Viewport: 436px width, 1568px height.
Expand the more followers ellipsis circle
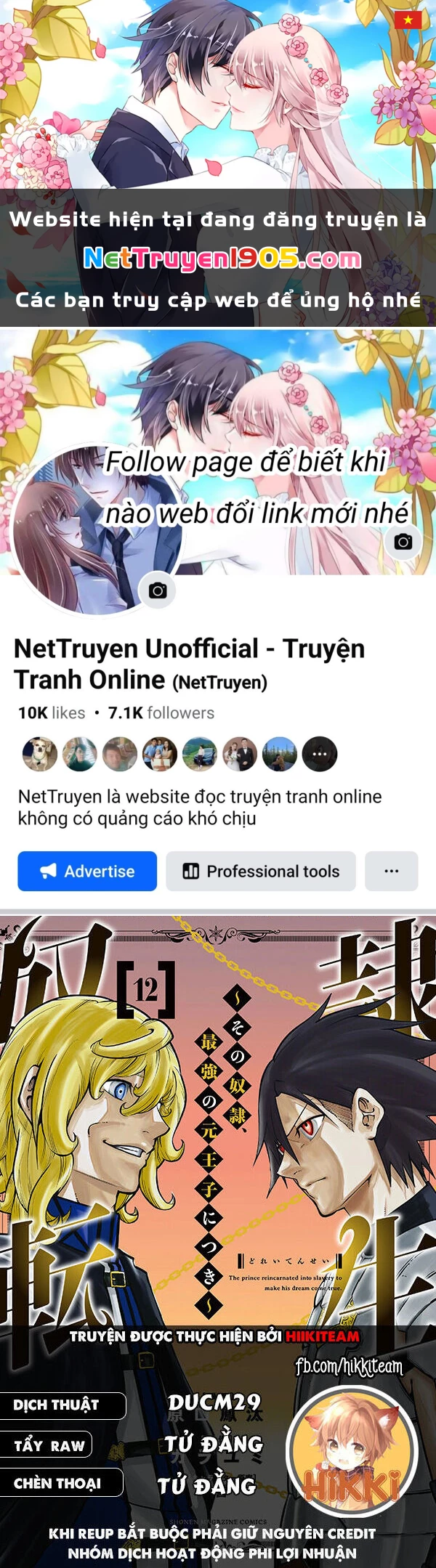click(320, 754)
